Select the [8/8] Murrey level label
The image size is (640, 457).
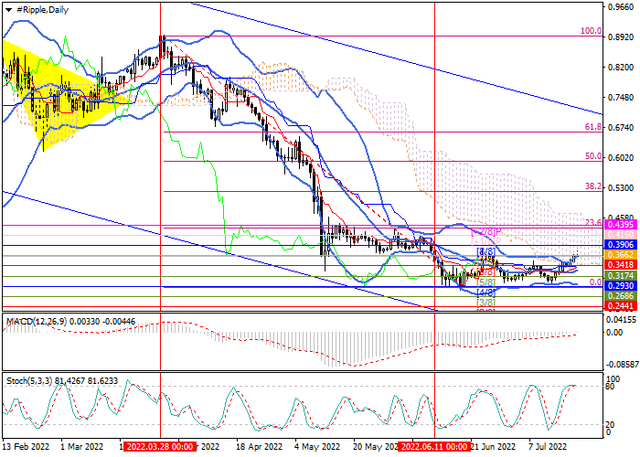click(486, 252)
